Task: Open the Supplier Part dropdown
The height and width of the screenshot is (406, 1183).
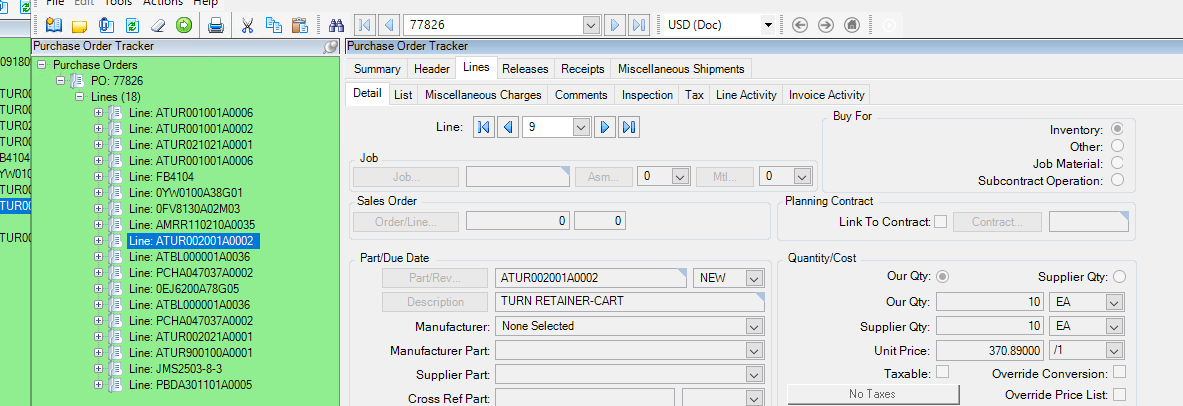Action: pos(753,374)
